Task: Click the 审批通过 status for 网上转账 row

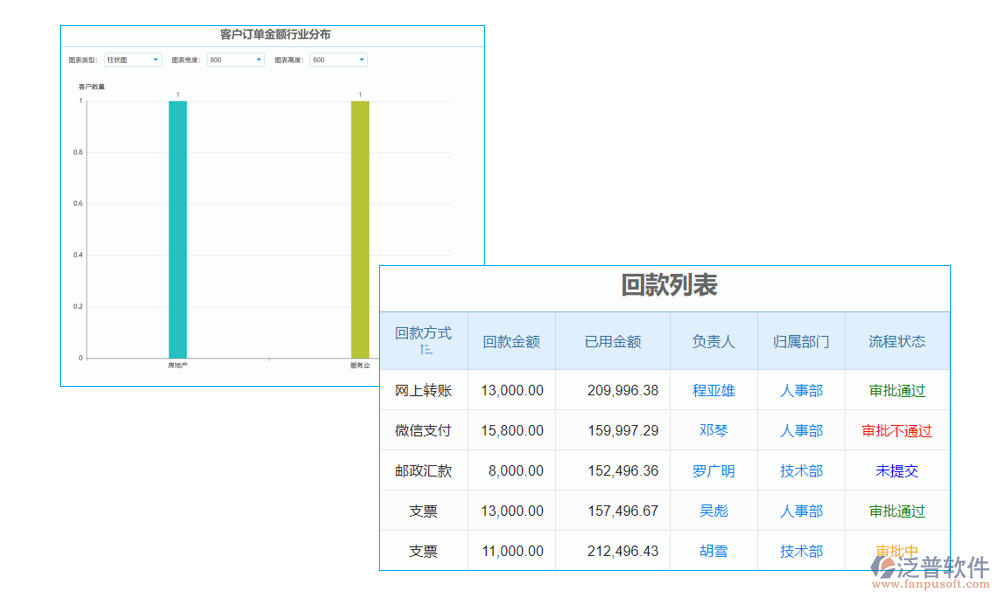Action: (895, 390)
